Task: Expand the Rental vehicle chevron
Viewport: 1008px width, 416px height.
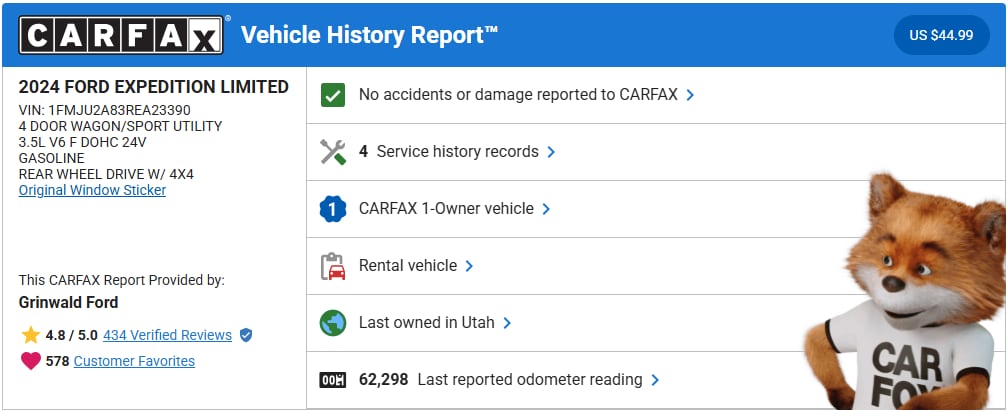Action: point(469,266)
